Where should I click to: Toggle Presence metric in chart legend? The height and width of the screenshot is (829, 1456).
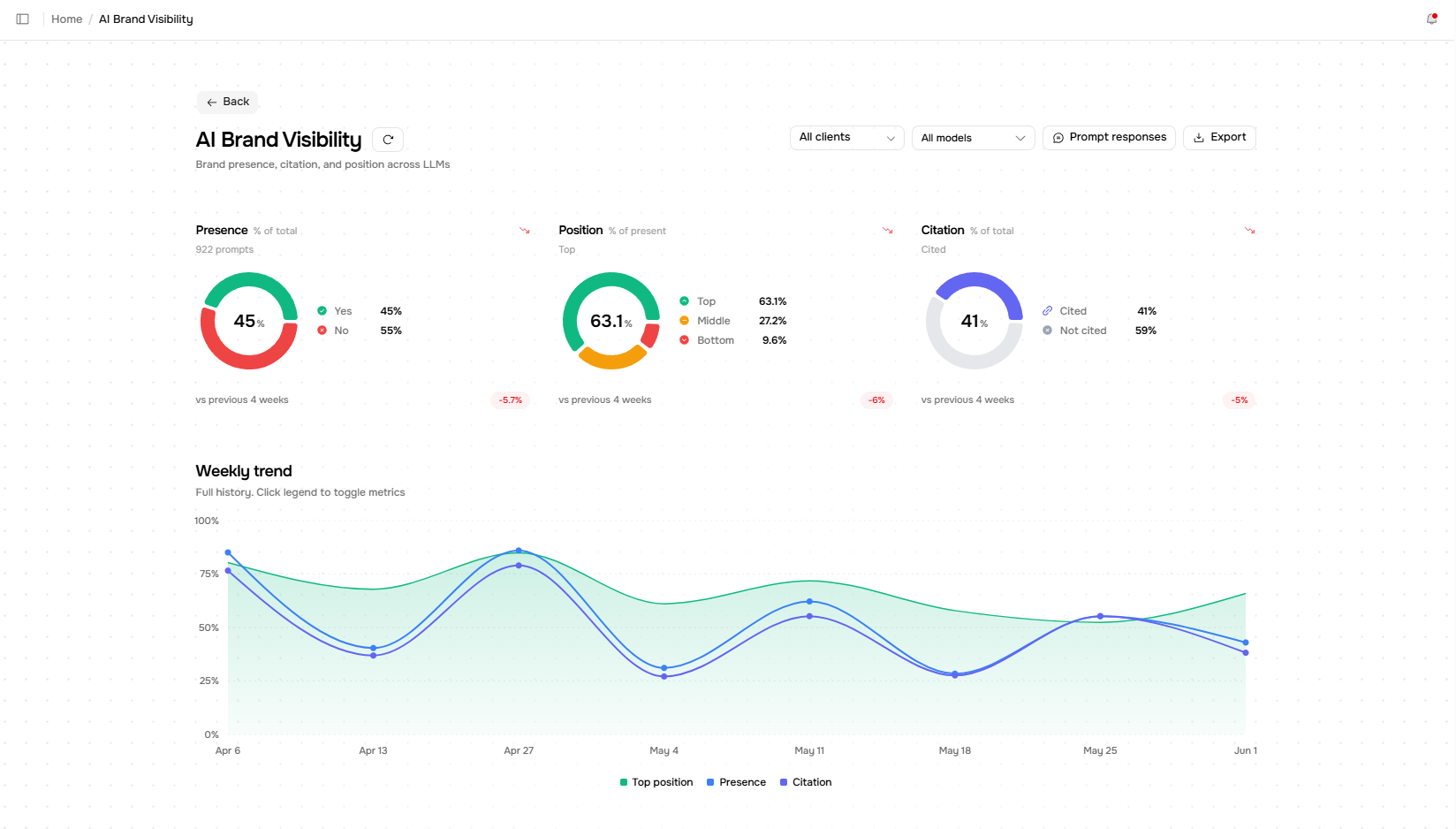736,782
